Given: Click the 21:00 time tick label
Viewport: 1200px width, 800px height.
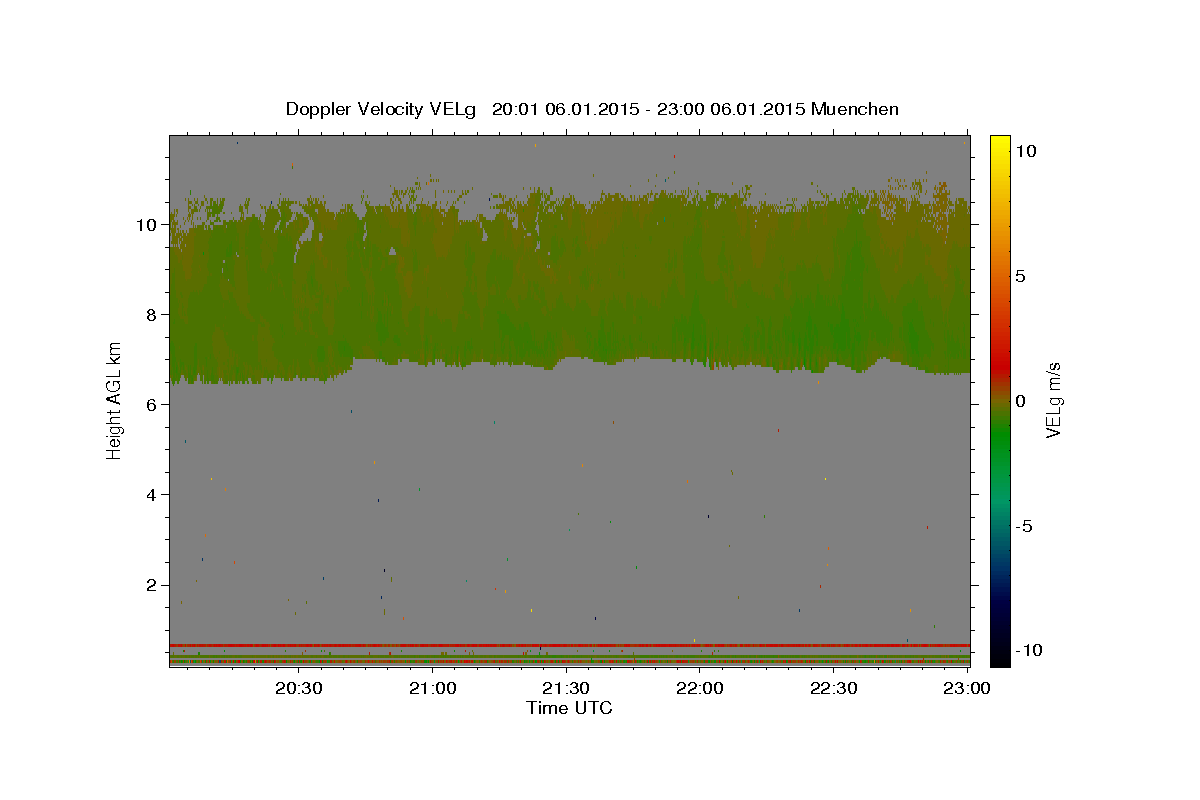Looking at the screenshot, I should pos(433,688).
